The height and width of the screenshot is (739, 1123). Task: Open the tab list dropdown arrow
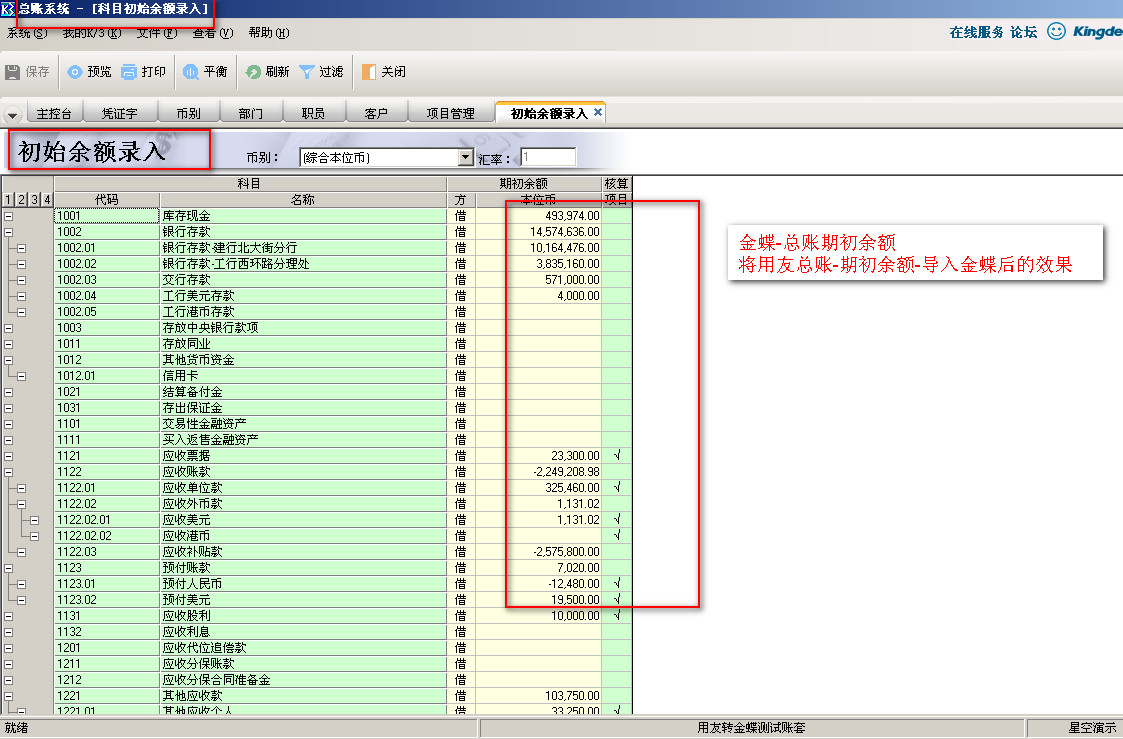(13, 115)
